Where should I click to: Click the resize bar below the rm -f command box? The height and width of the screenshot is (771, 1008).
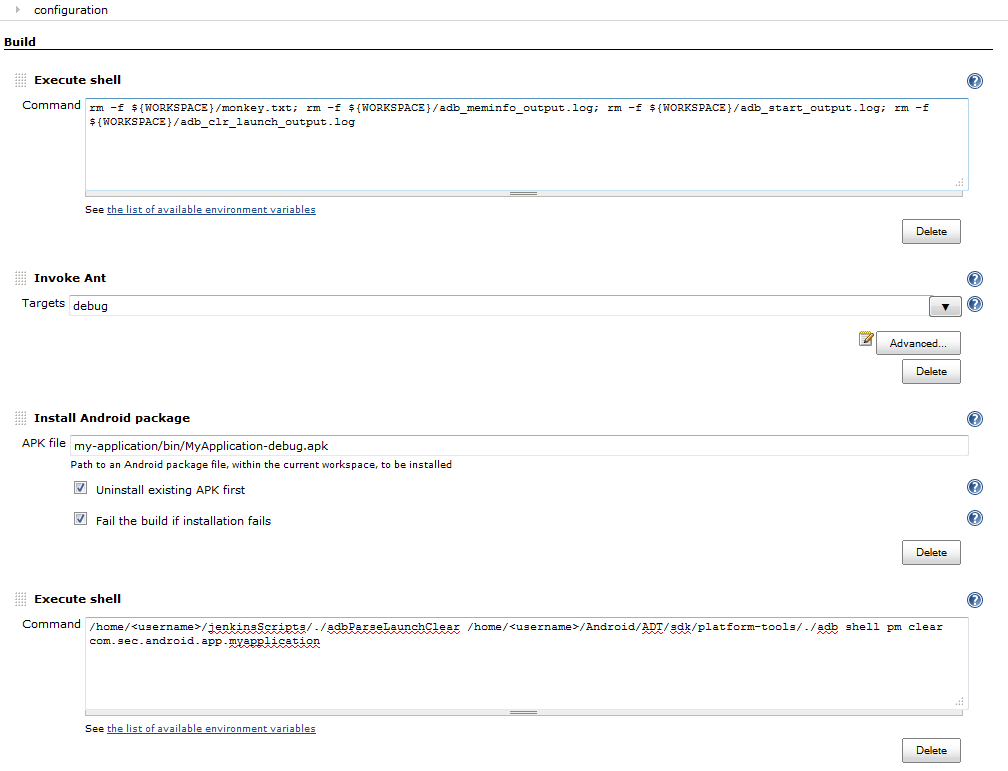click(x=523, y=194)
